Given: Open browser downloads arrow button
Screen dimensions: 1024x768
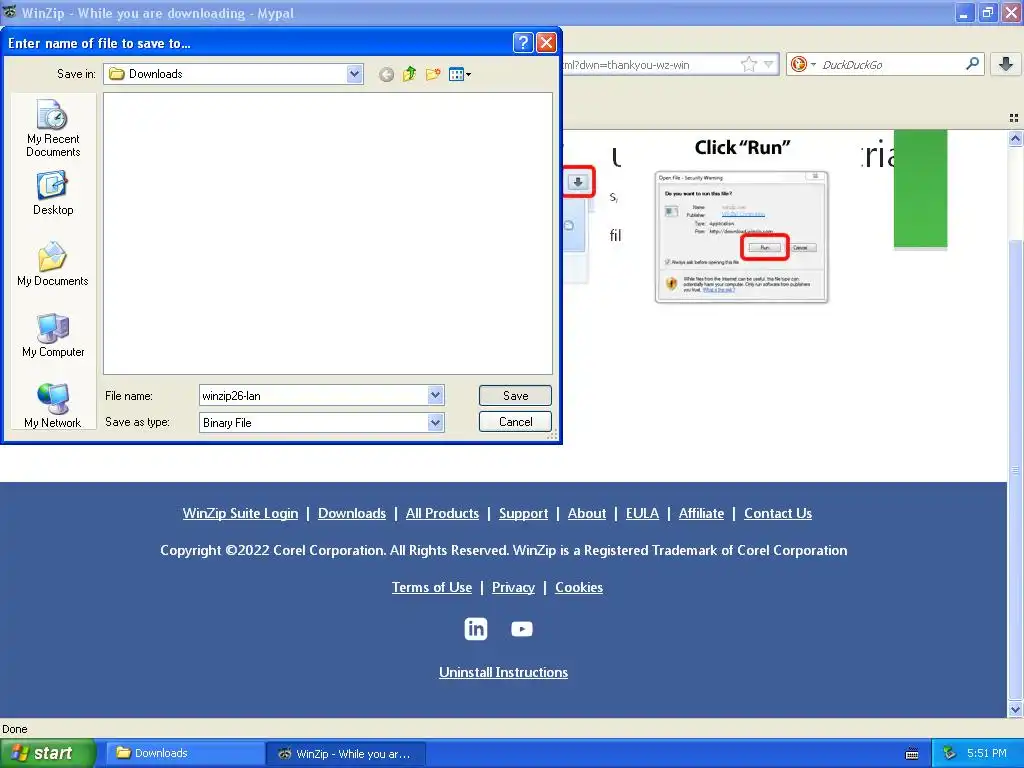Looking at the screenshot, I should pos(1006,64).
